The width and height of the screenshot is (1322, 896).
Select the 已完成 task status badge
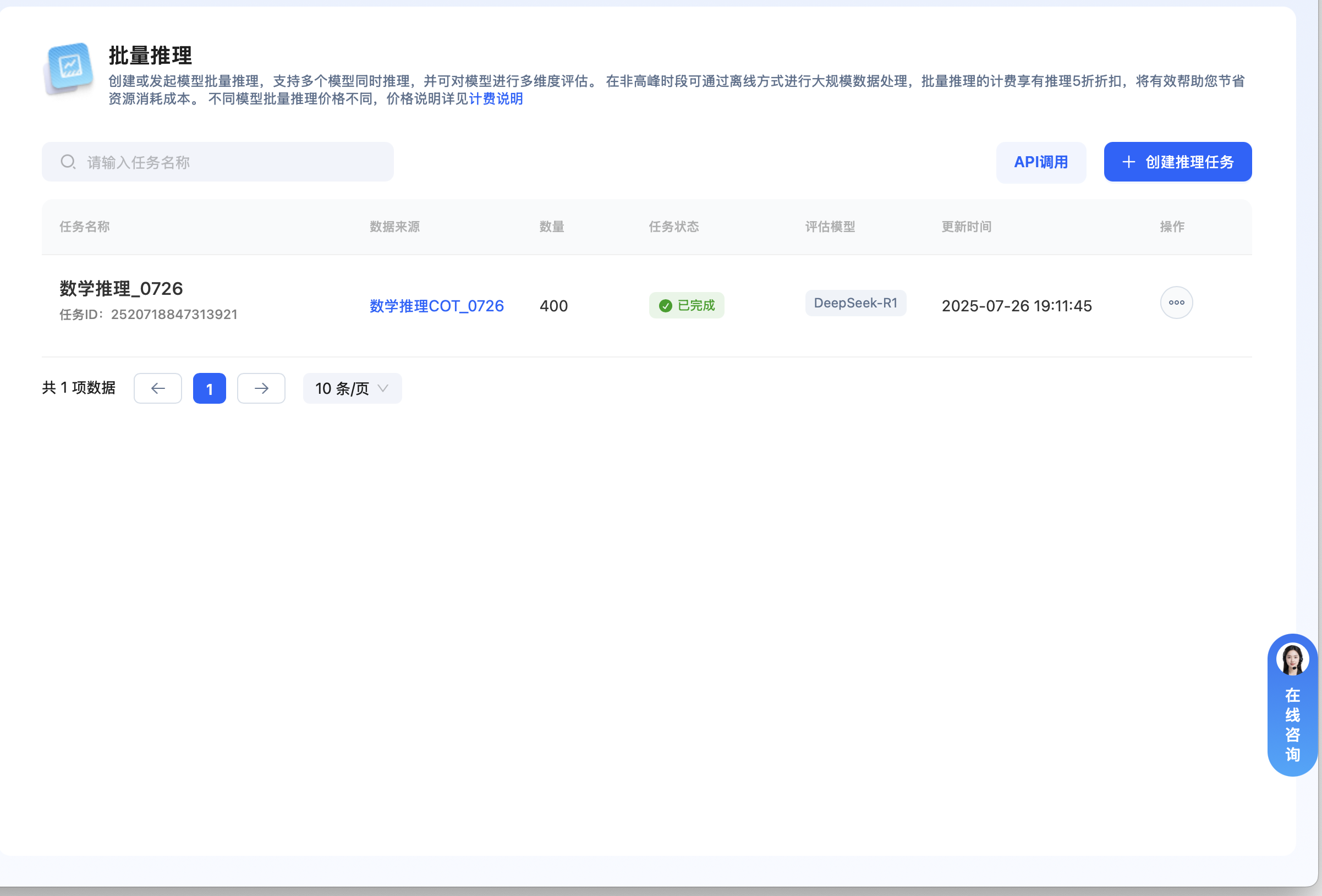tap(687, 305)
